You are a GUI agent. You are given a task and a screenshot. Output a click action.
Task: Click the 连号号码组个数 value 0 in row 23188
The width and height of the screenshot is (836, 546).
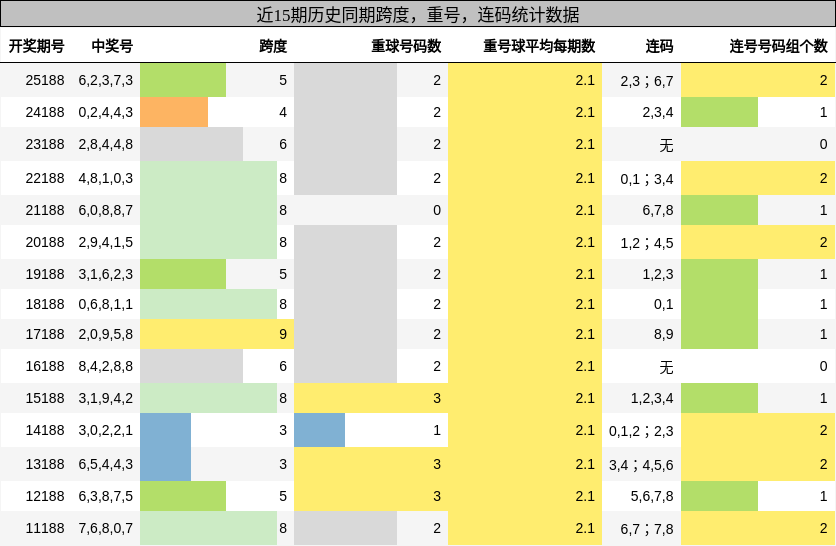823,144
